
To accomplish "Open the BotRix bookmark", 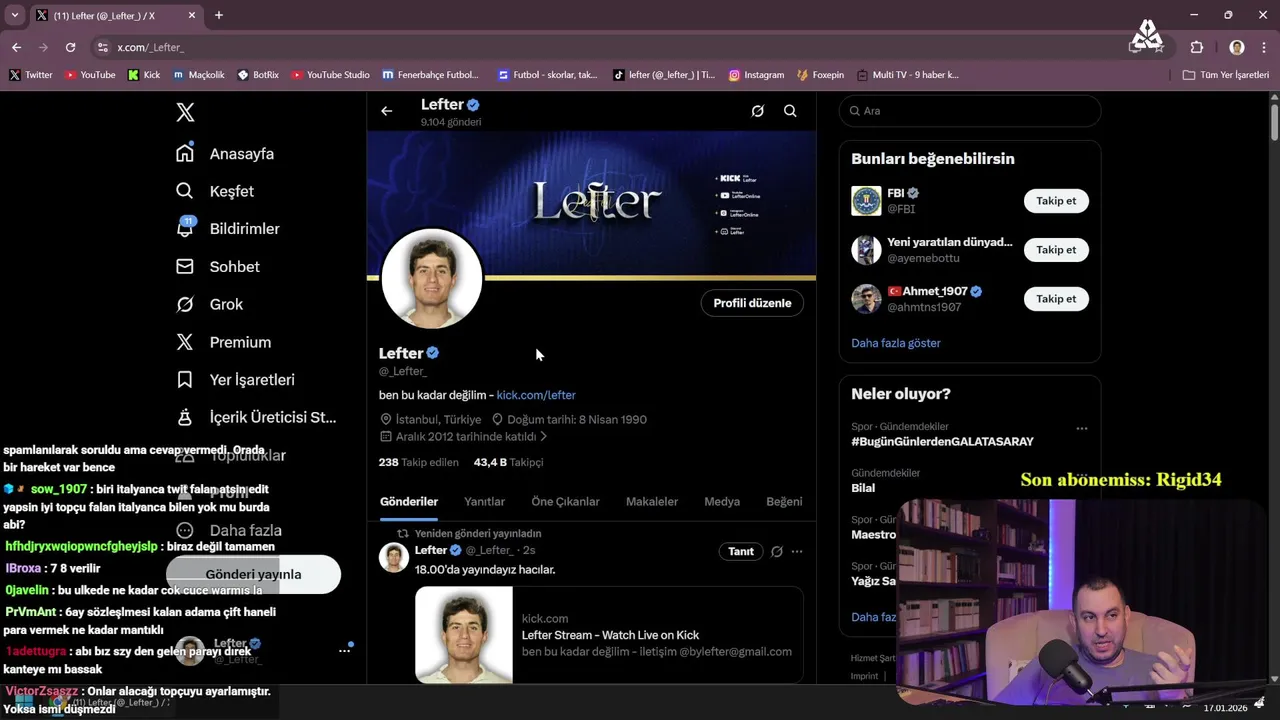I will point(258,75).
